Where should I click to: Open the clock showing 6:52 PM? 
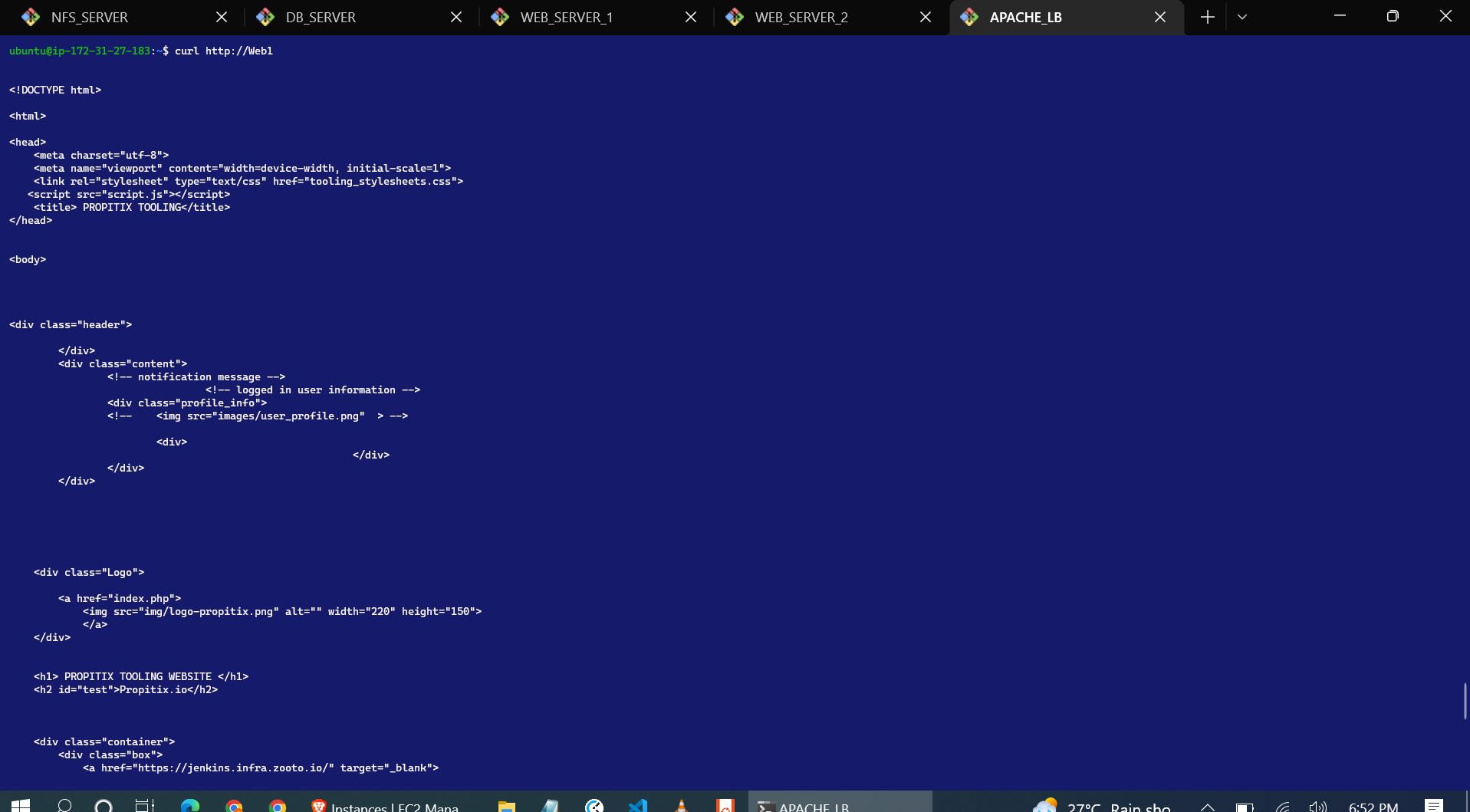[x=1373, y=807]
